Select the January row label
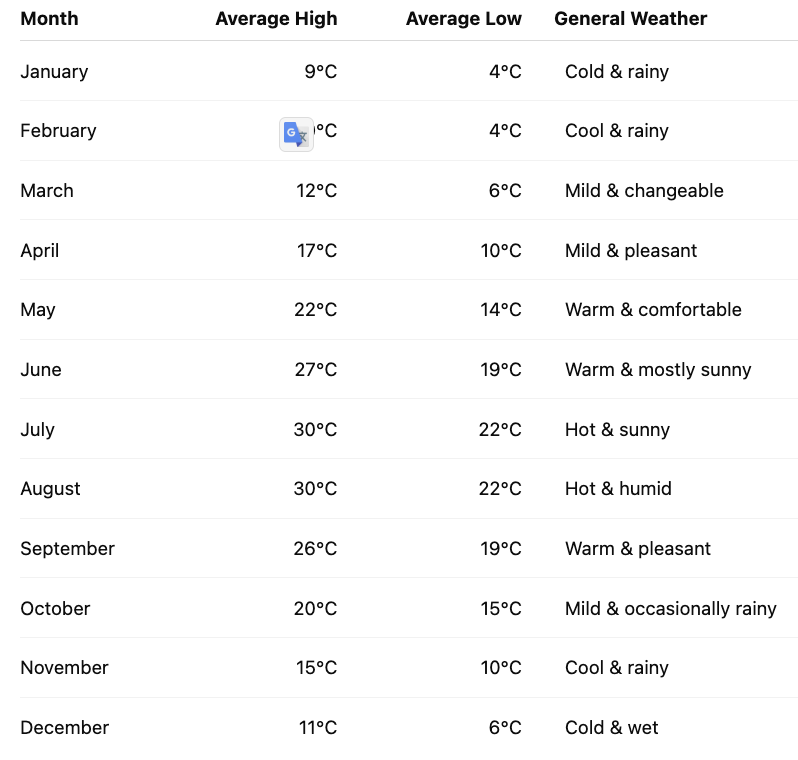Image resolution: width=798 pixels, height=760 pixels. 54,72
